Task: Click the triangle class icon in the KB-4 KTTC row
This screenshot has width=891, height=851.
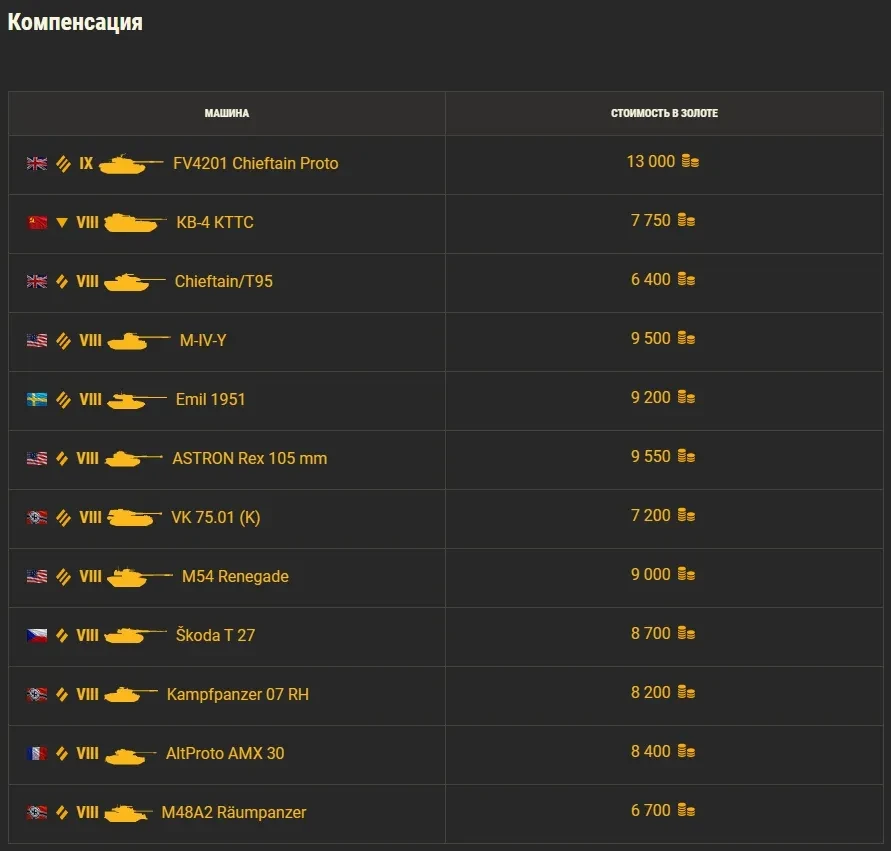Action: click(x=62, y=222)
